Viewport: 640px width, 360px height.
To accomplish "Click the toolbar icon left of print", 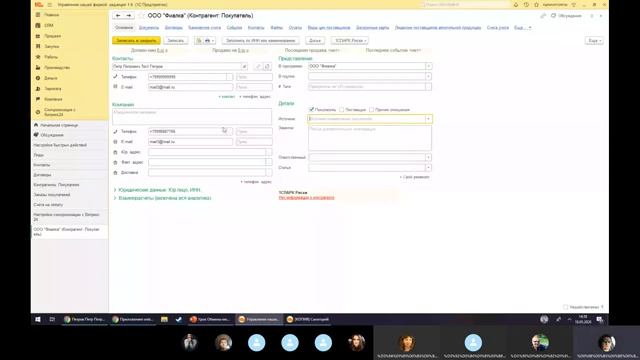I will coord(199,40).
